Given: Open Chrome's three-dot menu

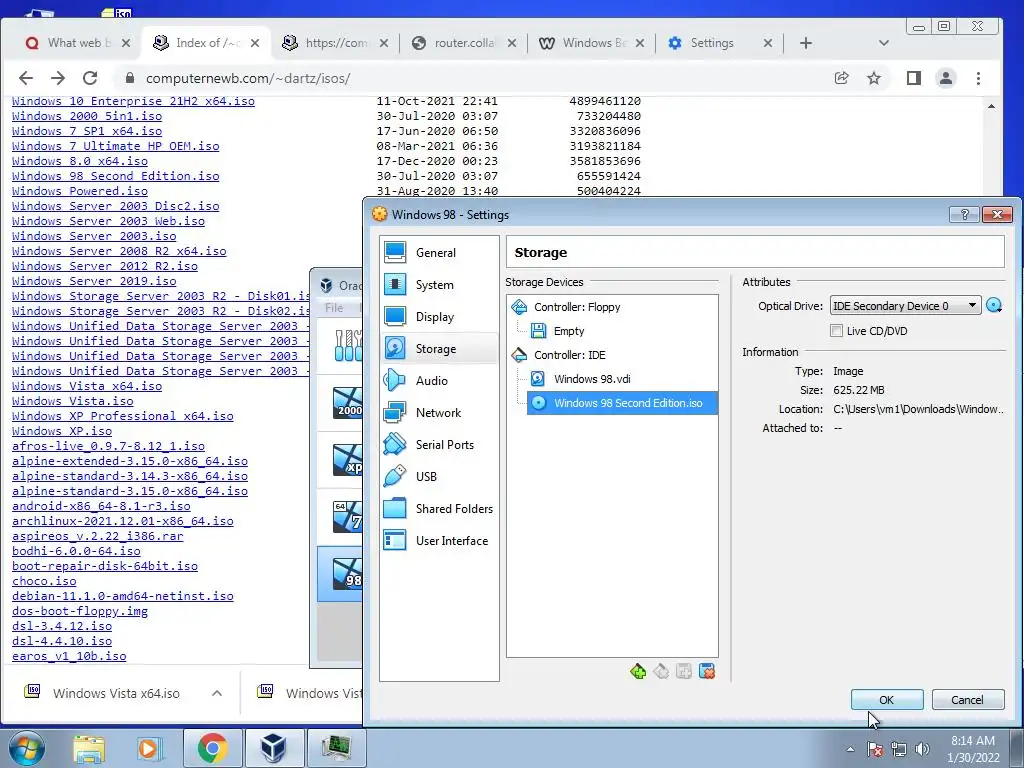Looking at the screenshot, I should click(x=978, y=78).
